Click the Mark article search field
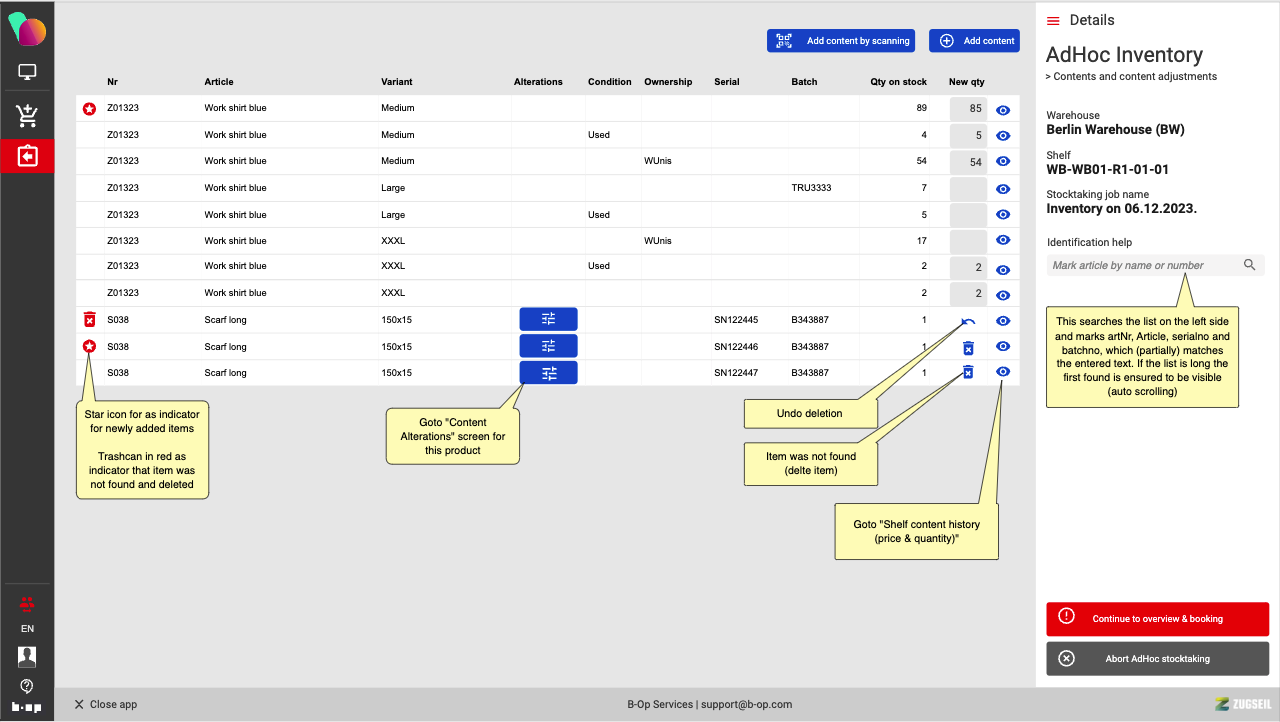 pos(1140,266)
